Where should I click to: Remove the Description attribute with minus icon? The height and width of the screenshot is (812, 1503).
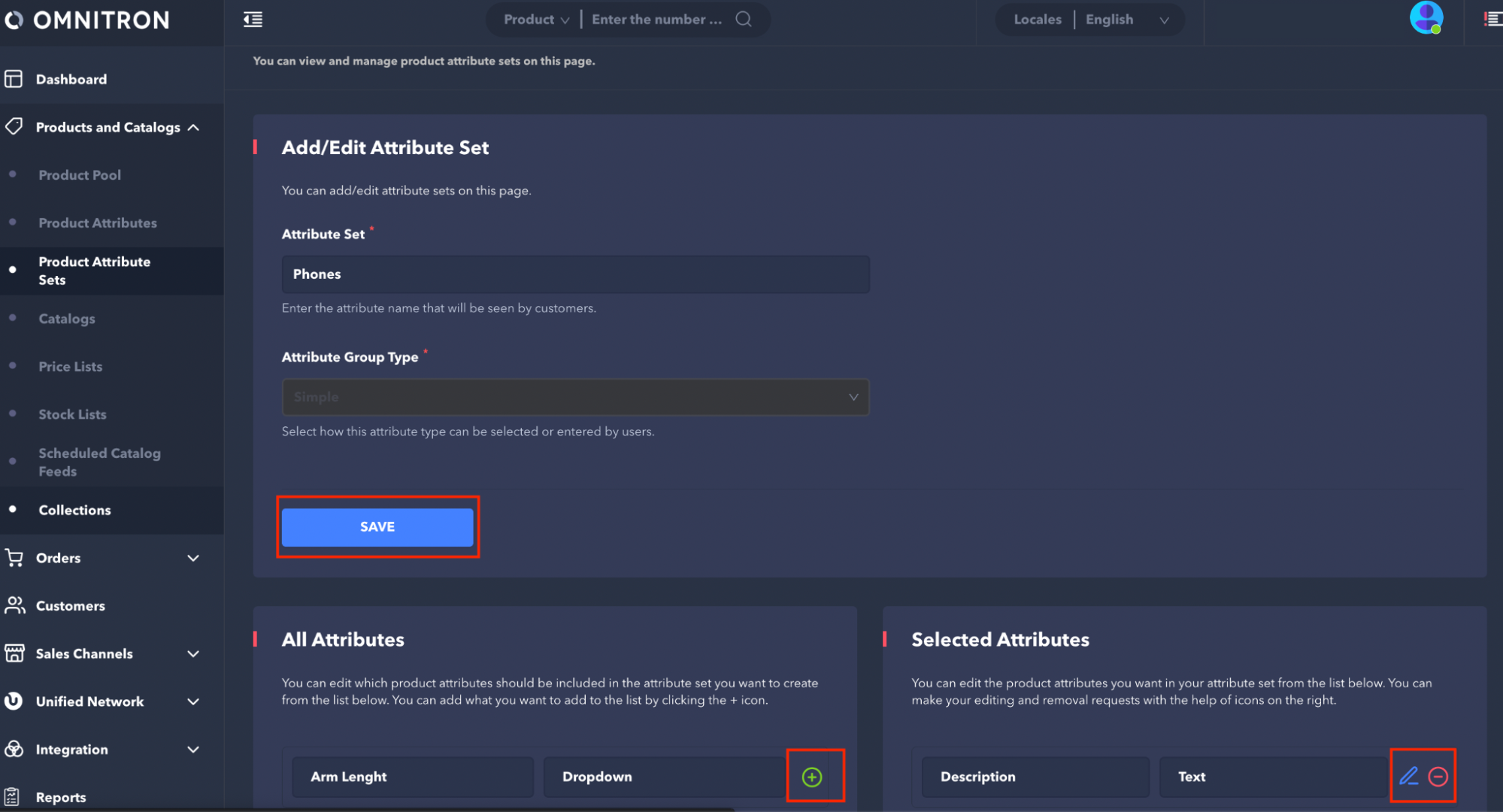1438,777
